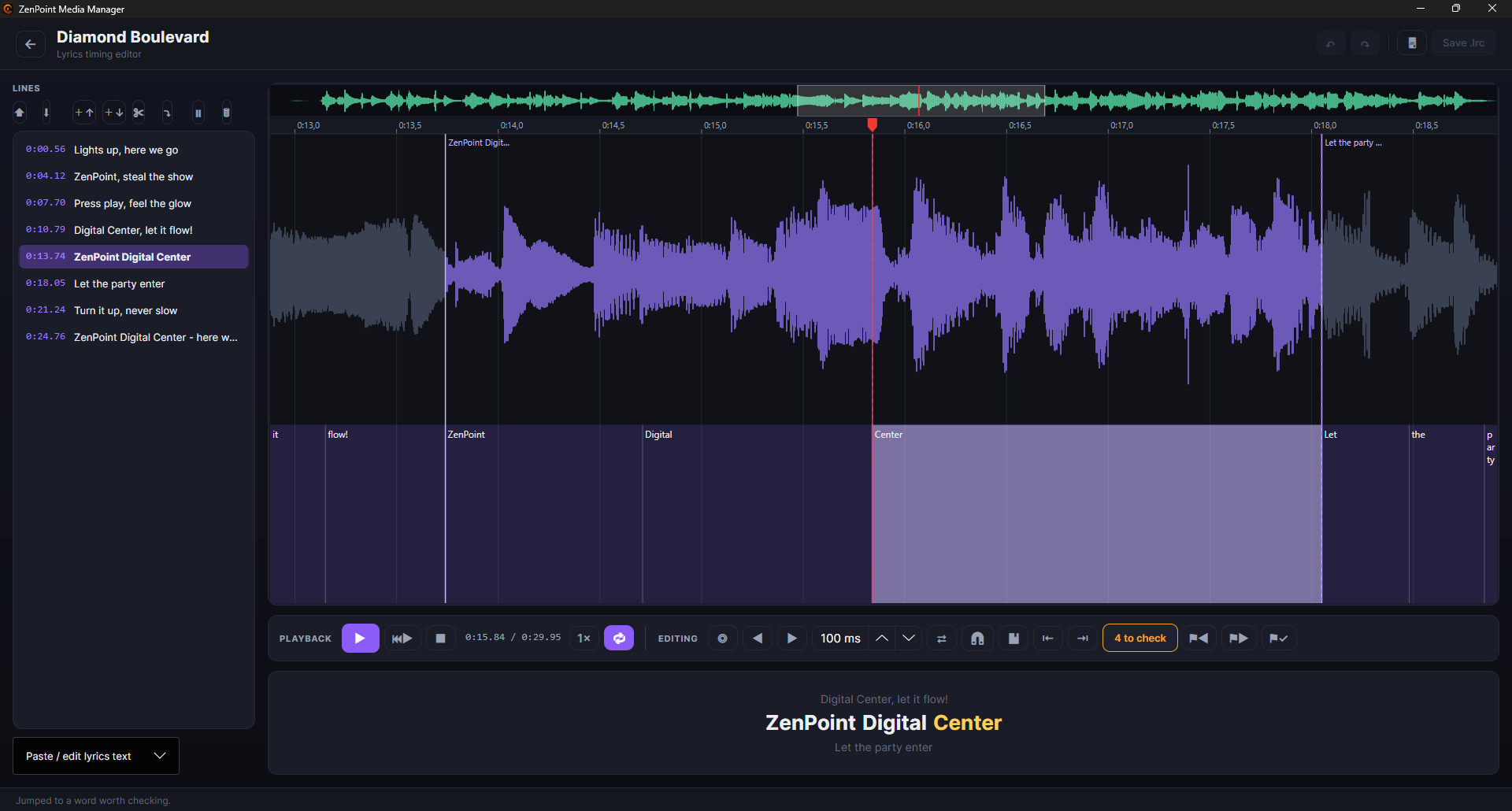
Task: Jump to next flagged word
Action: pyautogui.click(x=1239, y=638)
